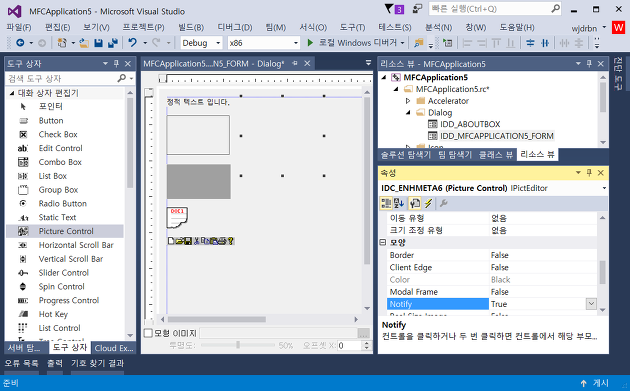The height and width of the screenshot is (391, 630).
Task: Select the Slider Control toolbox item
Action: (x=63, y=273)
